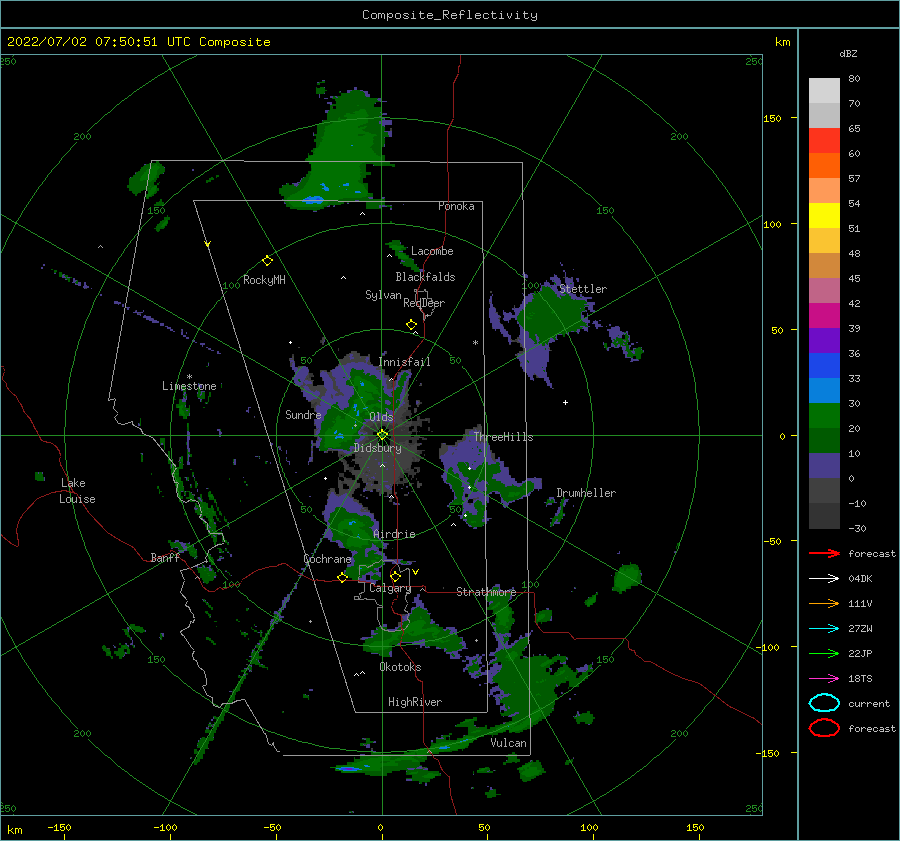Screen dimensions: 900x841
Task: Click the RedDeer city label
Action: tap(424, 303)
